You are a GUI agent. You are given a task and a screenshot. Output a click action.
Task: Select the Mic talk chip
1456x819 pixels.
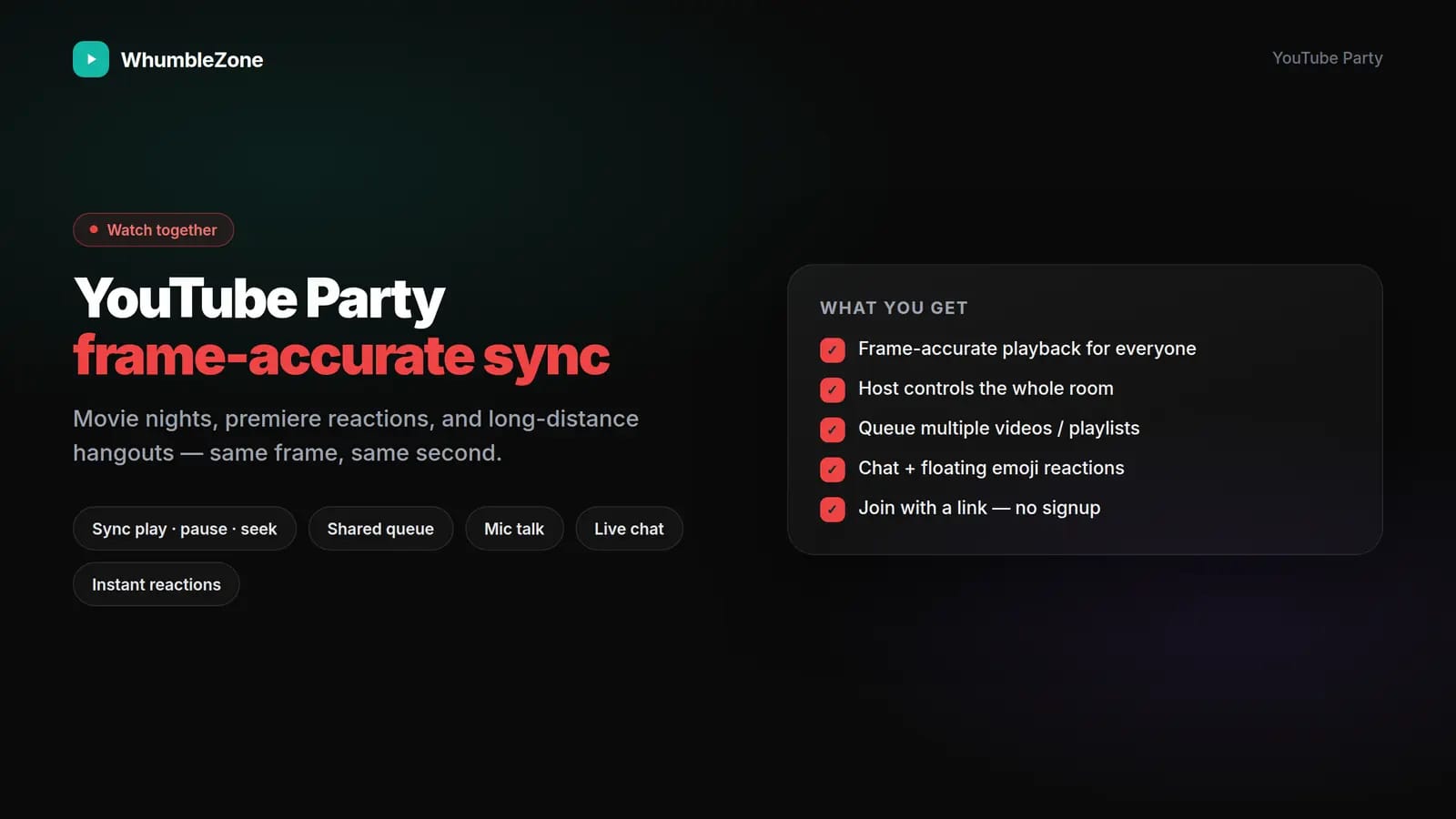[x=514, y=529]
